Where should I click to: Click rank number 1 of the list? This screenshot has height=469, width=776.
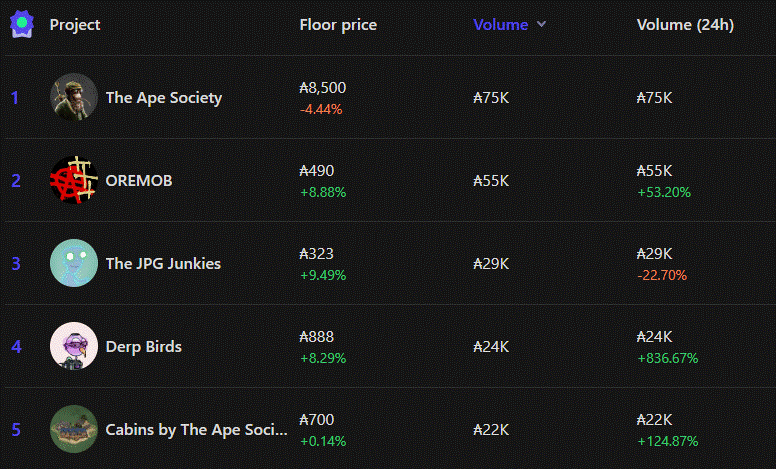pyautogui.click(x=15, y=98)
